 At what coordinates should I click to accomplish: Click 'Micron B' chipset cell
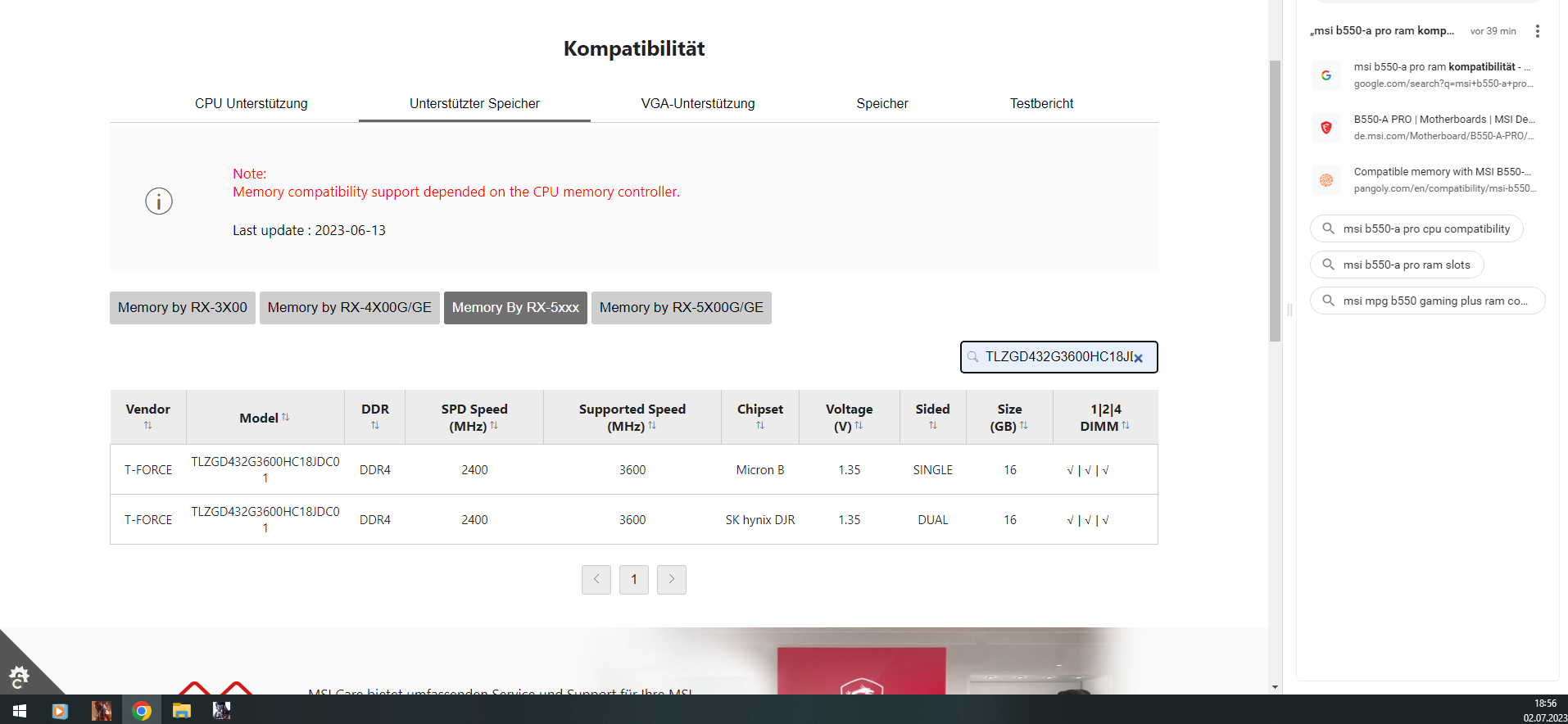pos(760,470)
